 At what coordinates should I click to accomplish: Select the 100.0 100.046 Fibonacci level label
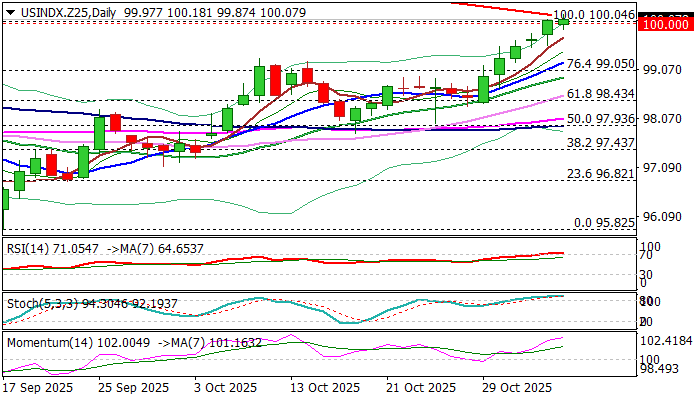point(594,15)
